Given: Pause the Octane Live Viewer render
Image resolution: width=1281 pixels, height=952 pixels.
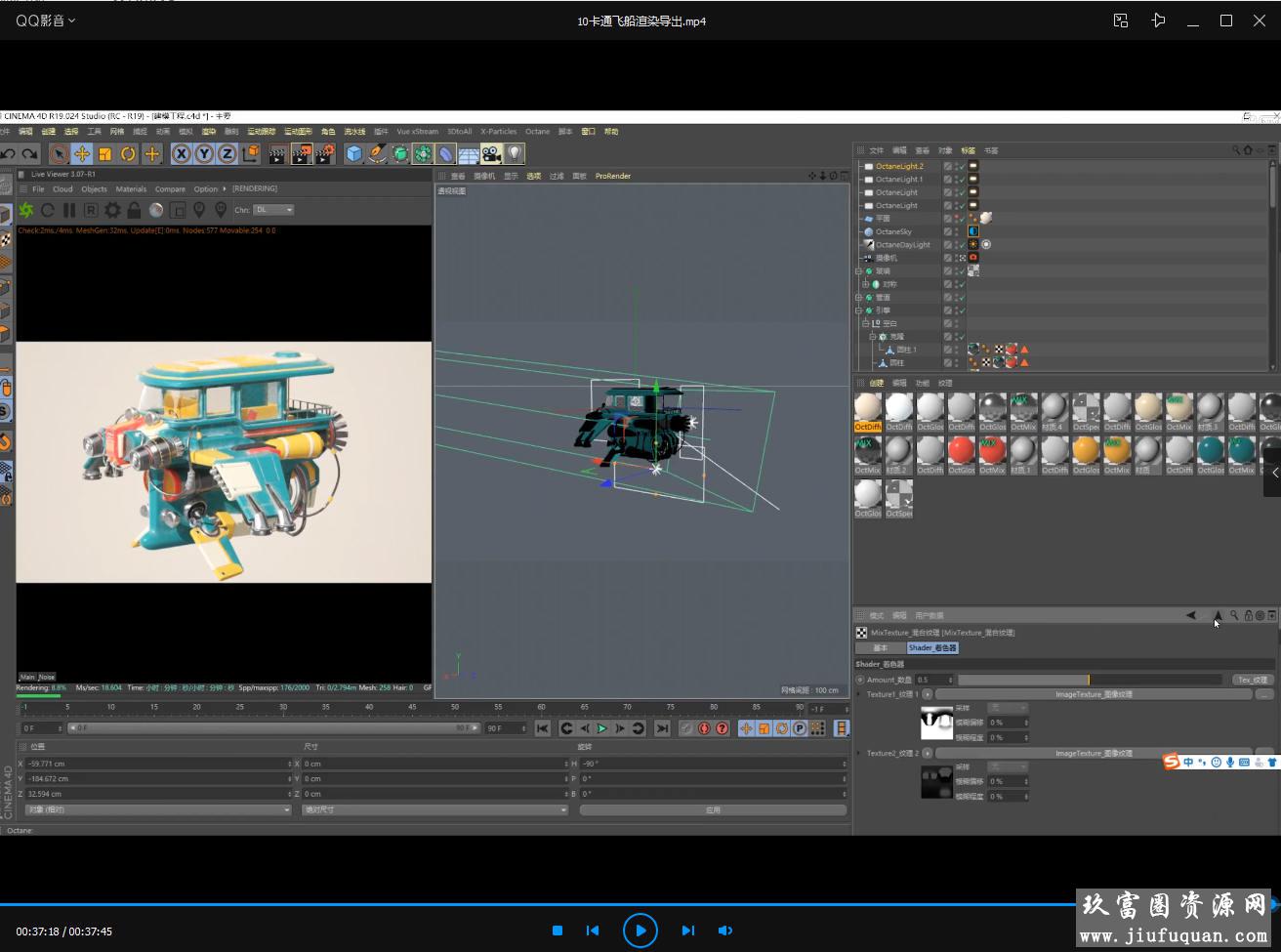Looking at the screenshot, I should coord(69,210).
